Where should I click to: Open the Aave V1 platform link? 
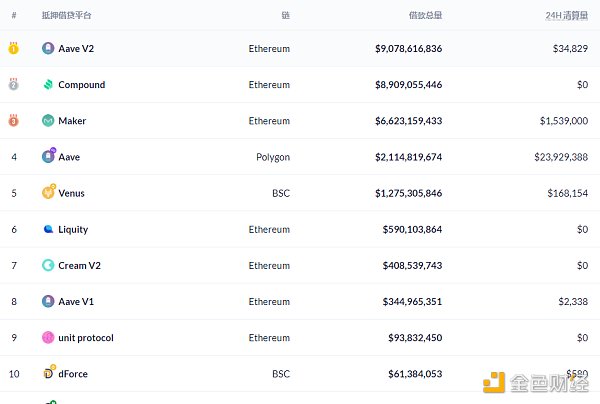[76, 301]
